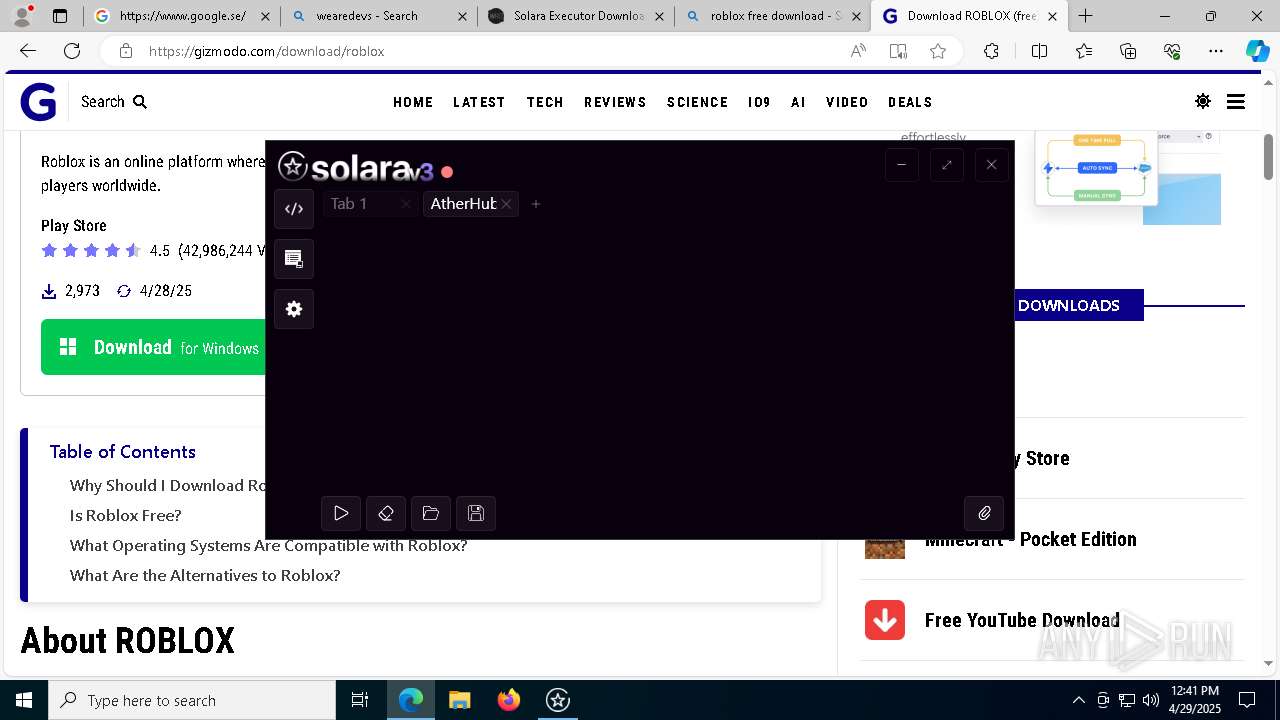Image resolution: width=1280 pixels, height=720 pixels.
Task: Toggle split screen in Edge
Action: click(1039, 51)
